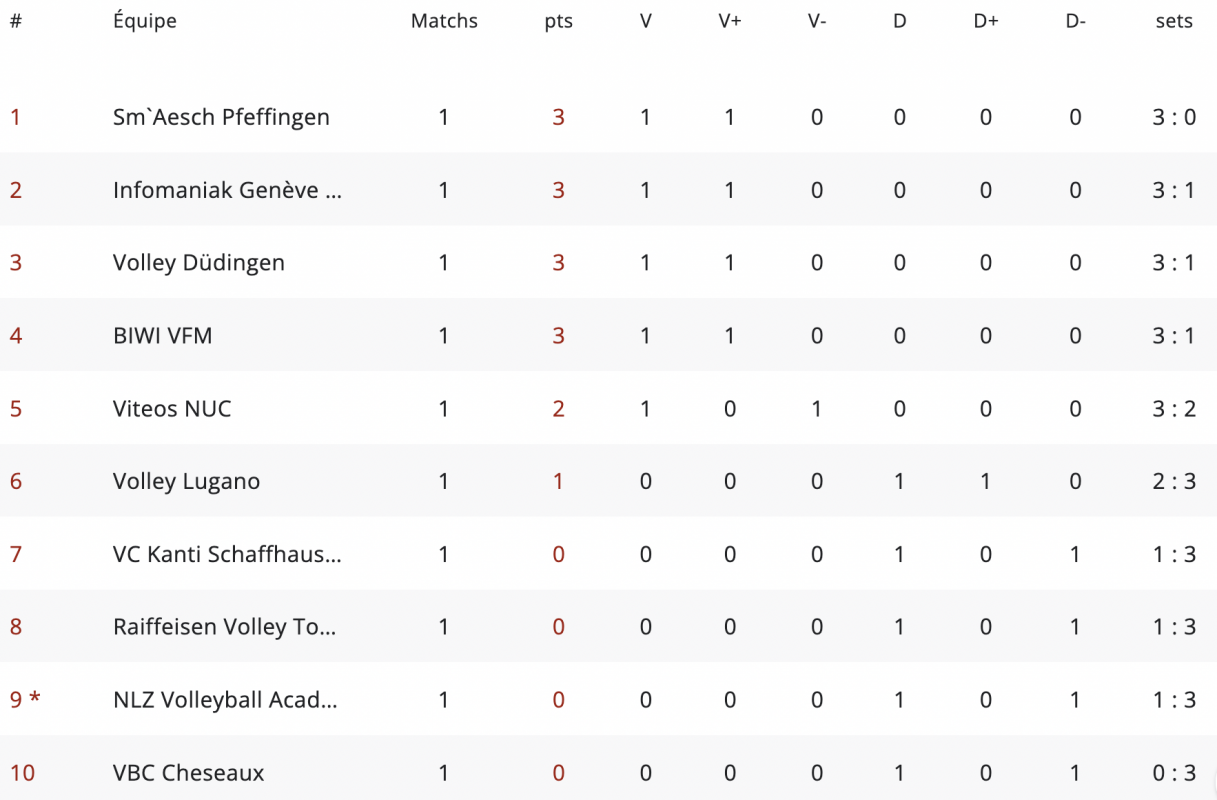This screenshot has height=800, width=1217.
Task: Select Volley Düdingen in the standings
Action: point(198,263)
